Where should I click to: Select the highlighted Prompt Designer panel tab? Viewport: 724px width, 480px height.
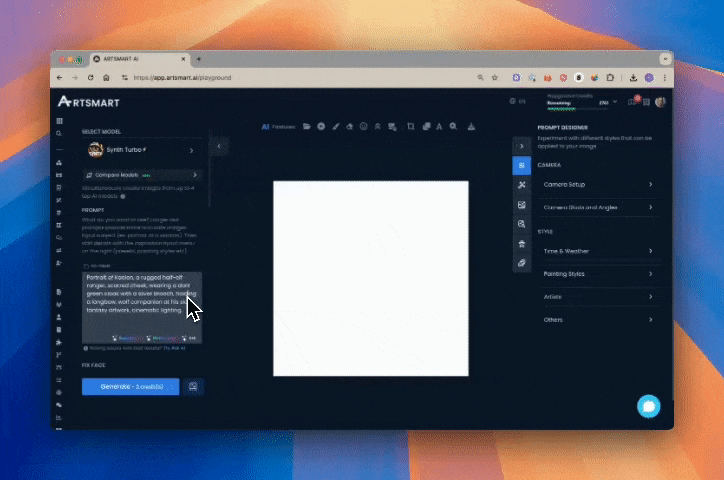521,165
